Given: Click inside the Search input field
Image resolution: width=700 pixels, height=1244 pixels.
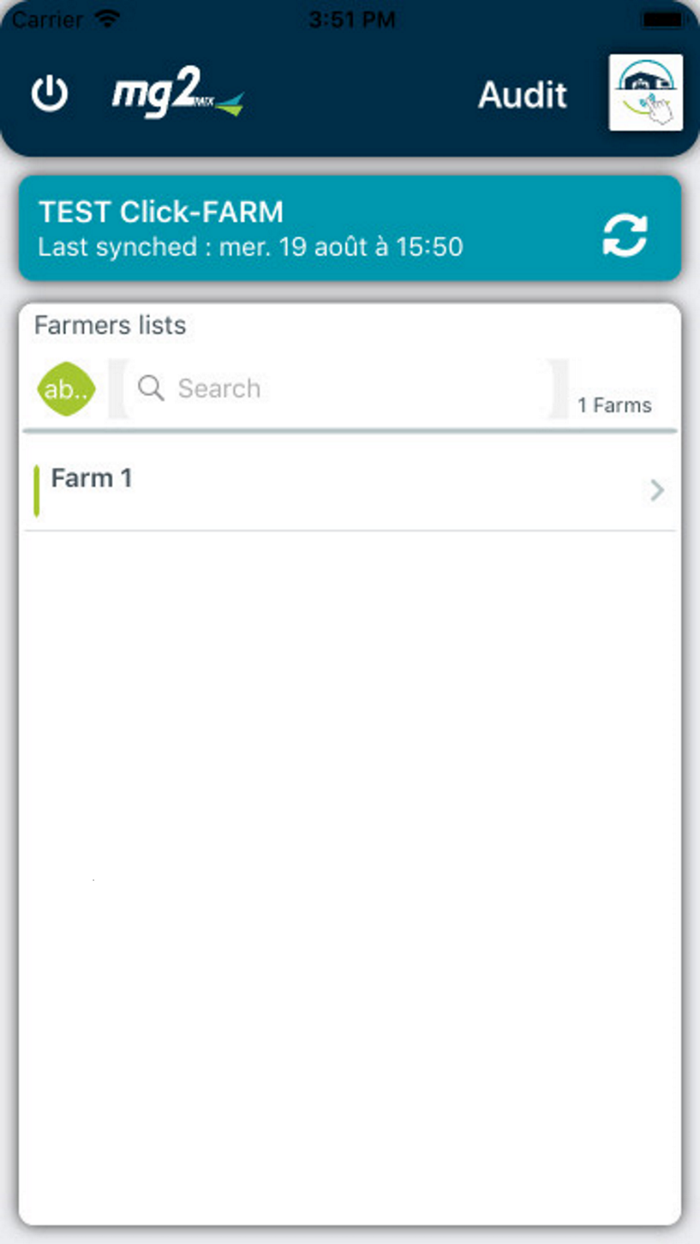Looking at the screenshot, I should click(330, 388).
